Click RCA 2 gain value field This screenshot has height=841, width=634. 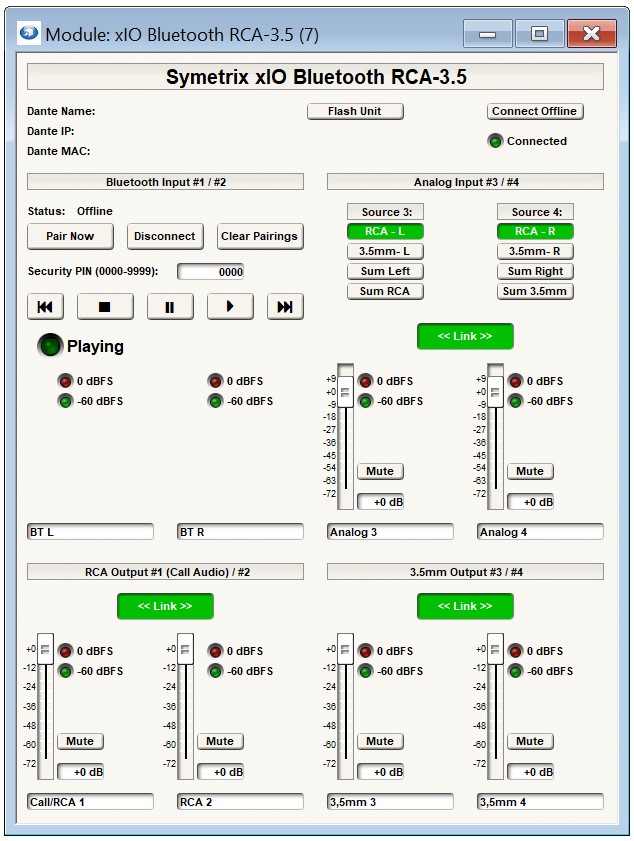tap(220, 772)
